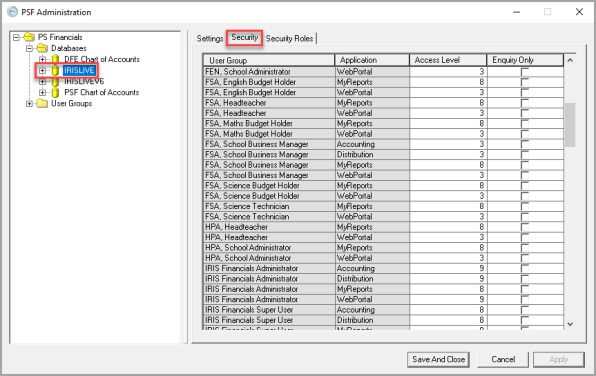The image size is (596, 376).
Task: Click the MyReports cell for FSA, Maths Budget Holder
Action: [x=372, y=124]
